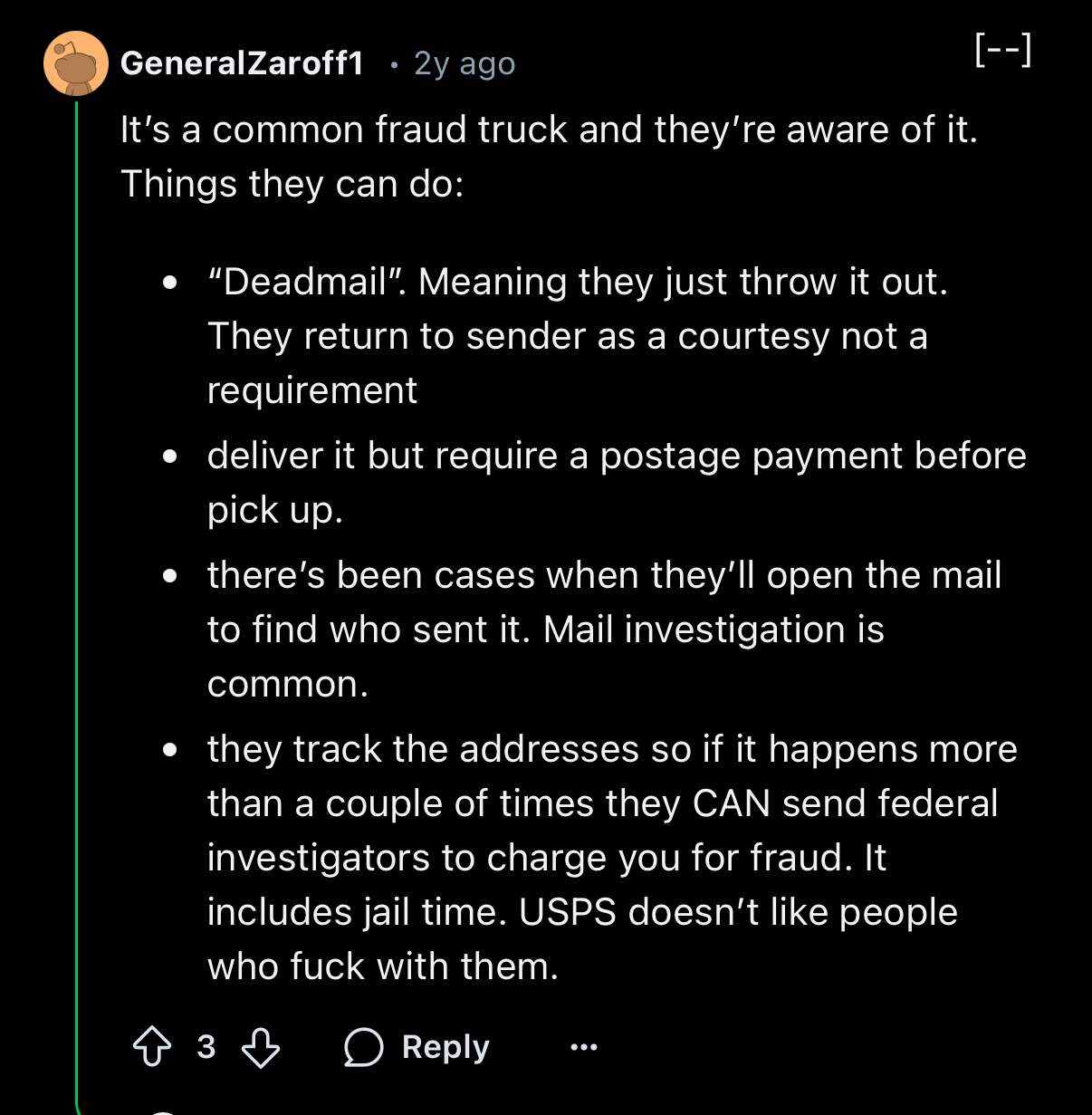Visit the GeneralZaroff1 username link
The image size is (1092, 1115).
(242, 63)
